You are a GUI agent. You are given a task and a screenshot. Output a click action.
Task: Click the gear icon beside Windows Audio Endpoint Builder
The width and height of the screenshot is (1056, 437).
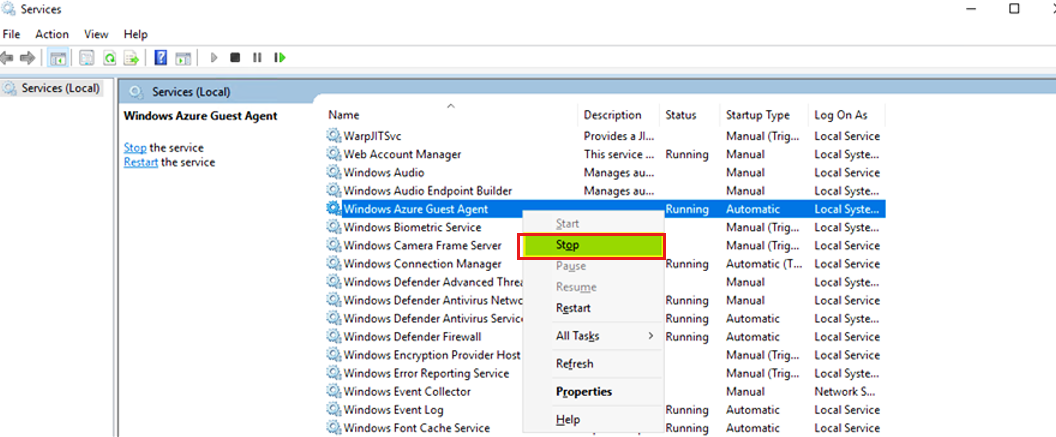(333, 191)
